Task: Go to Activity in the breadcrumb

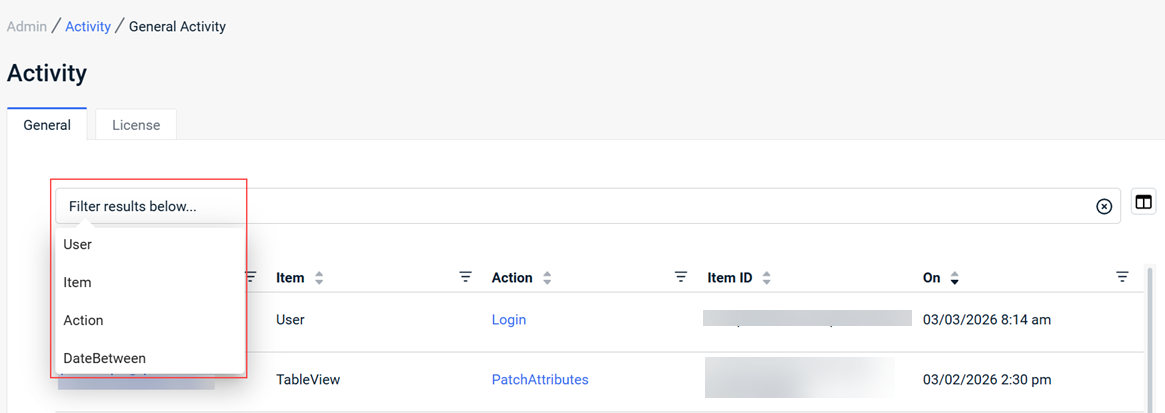Action: 88,27
